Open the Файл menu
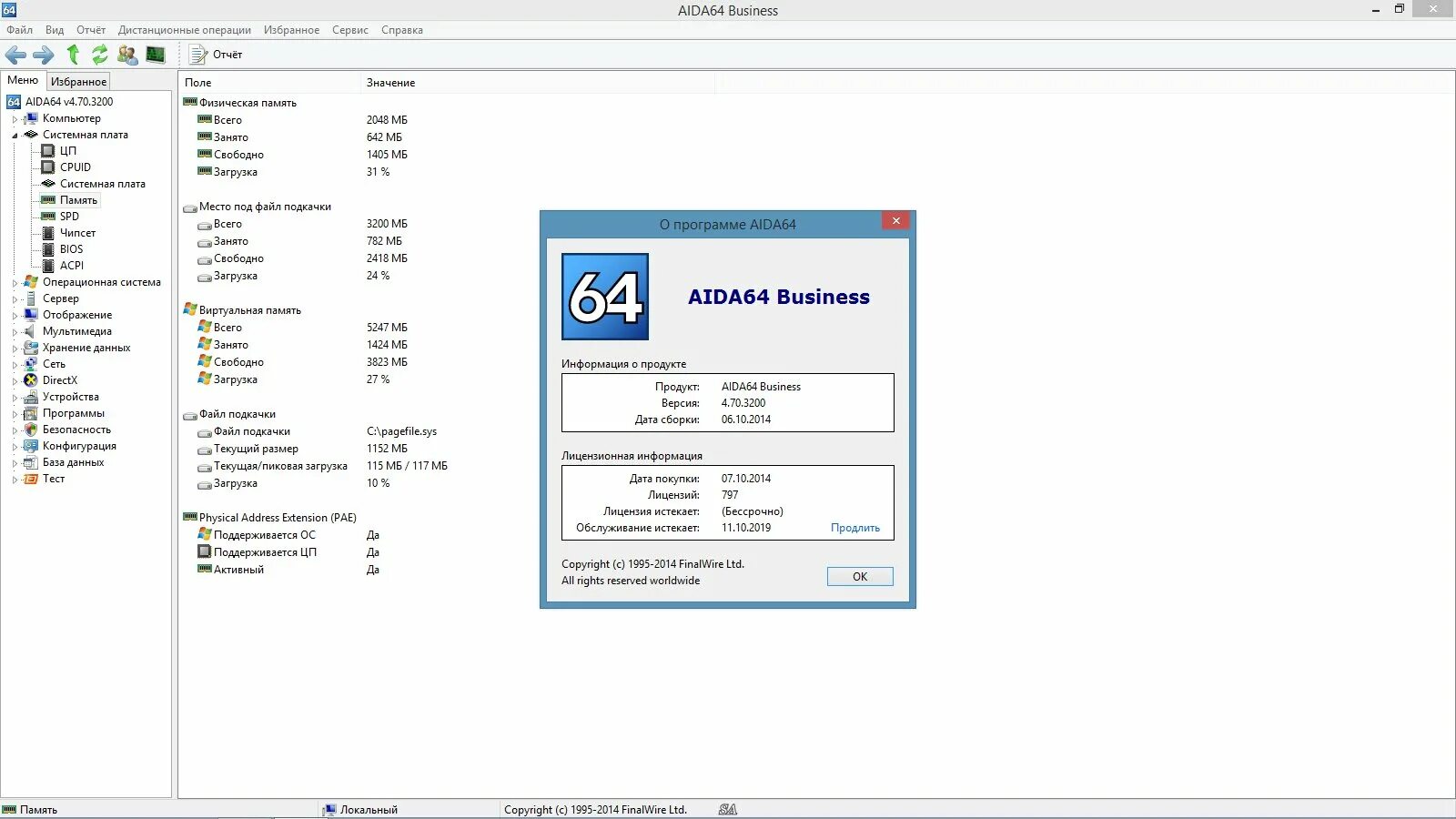 (x=19, y=30)
